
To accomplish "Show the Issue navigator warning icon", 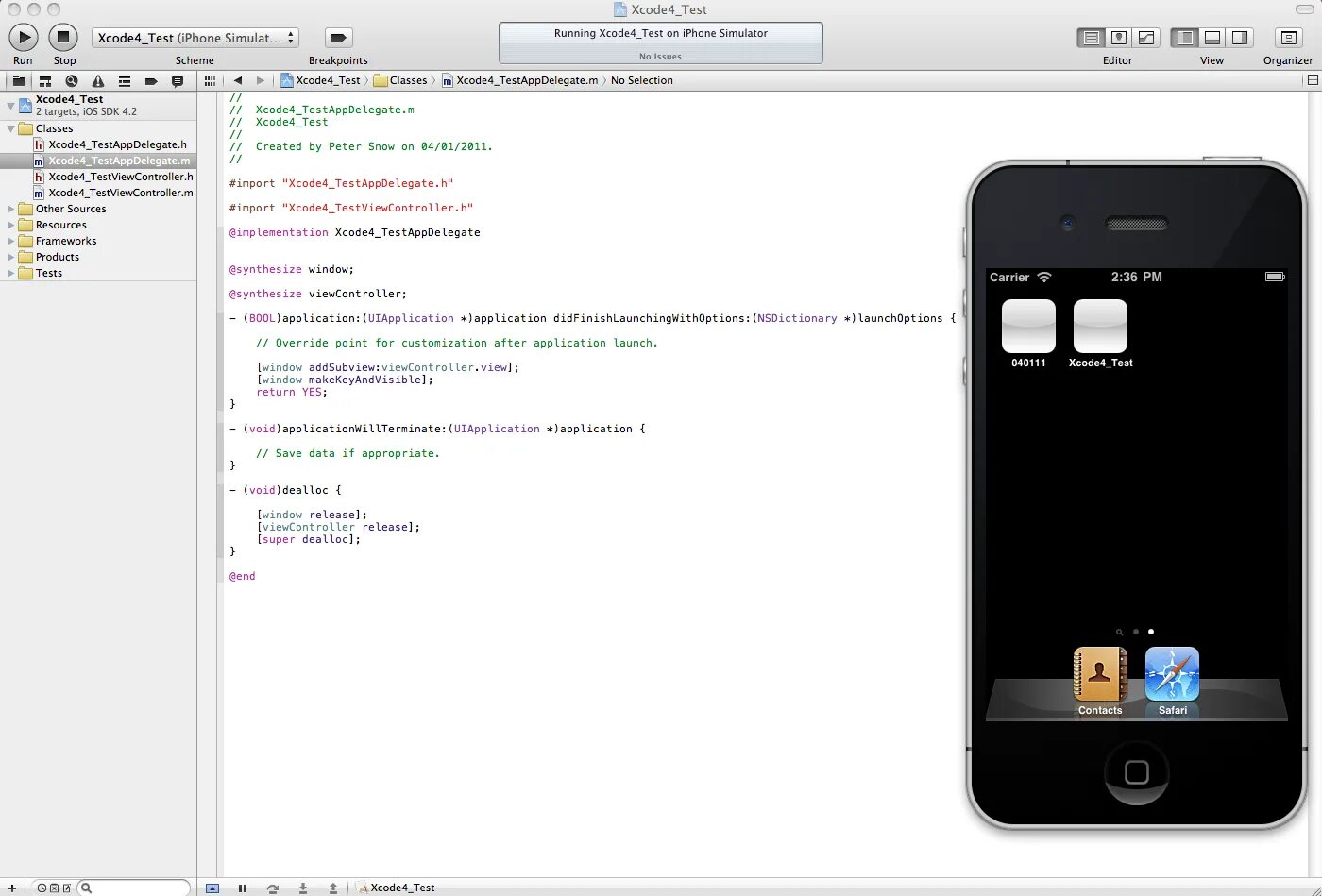I will coord(99,80).
